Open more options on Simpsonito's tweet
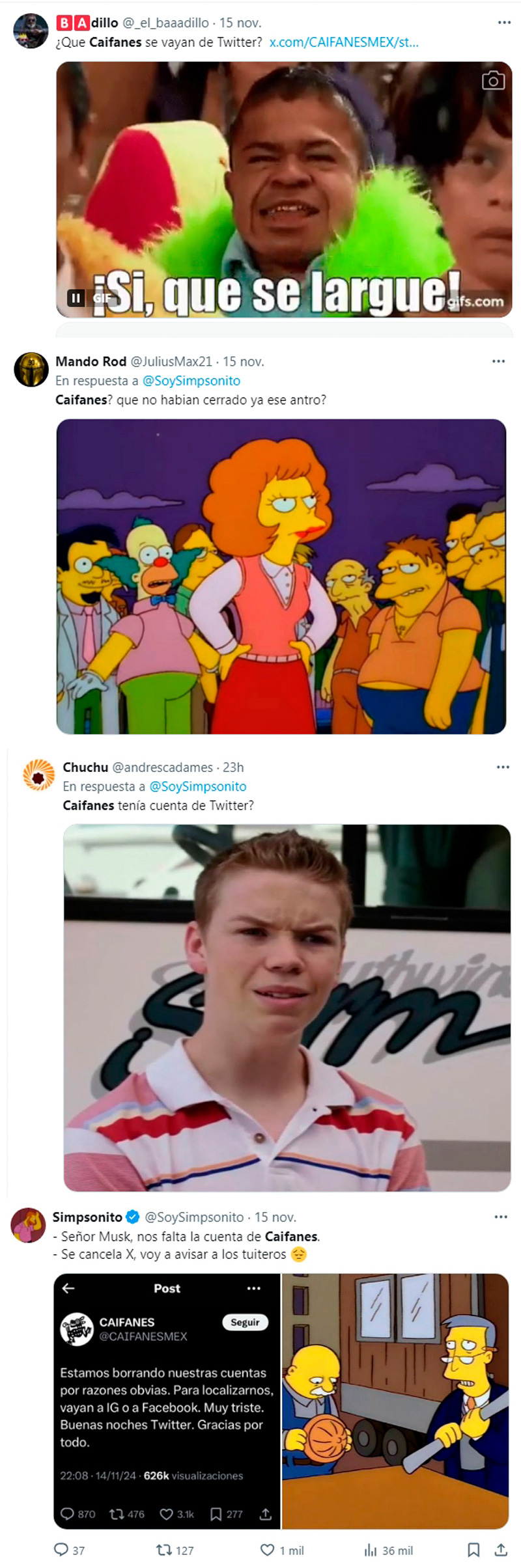 (500, 1217)
